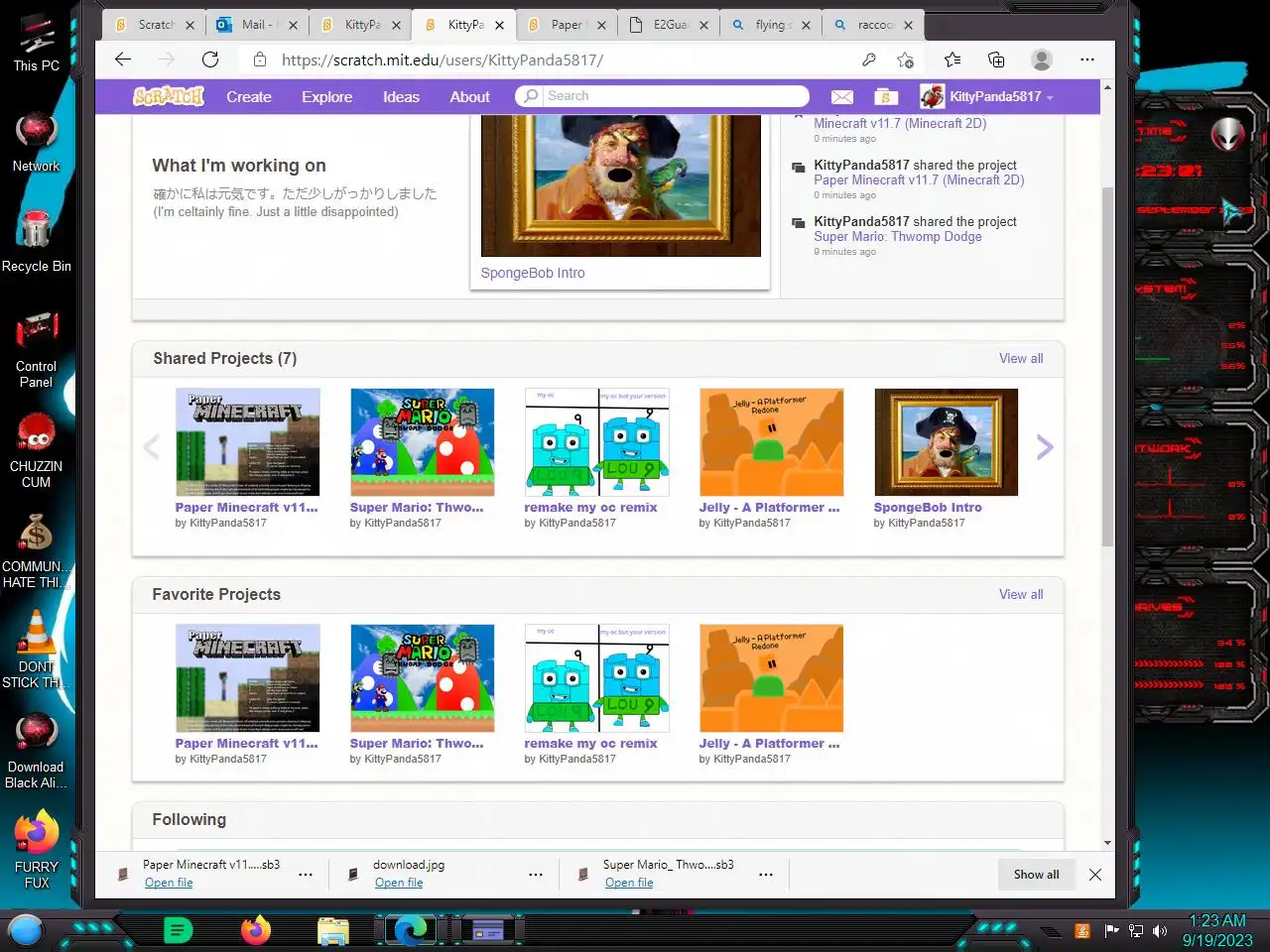Open the FURRY FUX Firefox desktop icon
Image resolution: width=1270 pixels, height=952 pixels.
pyautogui.click(x=37, y=850)
